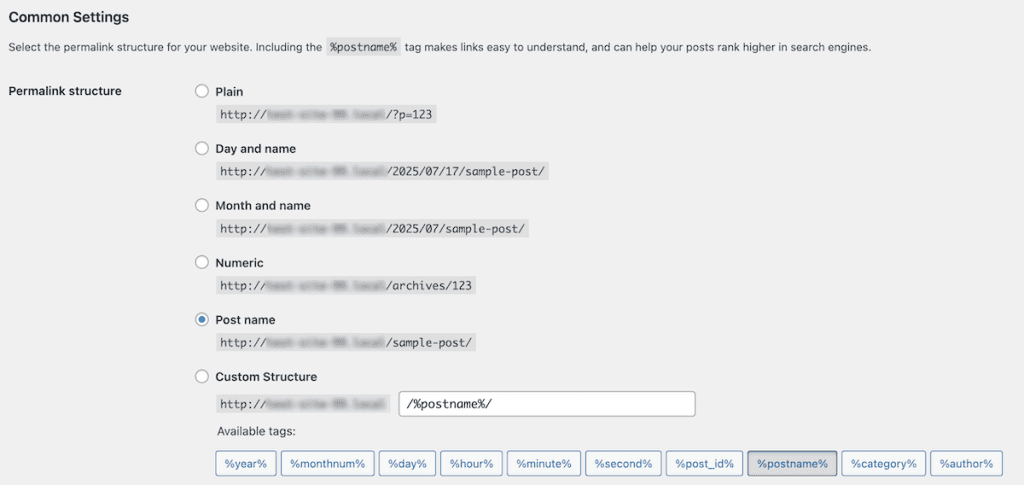Choose the Custom Structure radio option
Screen dimensions: 1024x485
(x=202, y=377)
